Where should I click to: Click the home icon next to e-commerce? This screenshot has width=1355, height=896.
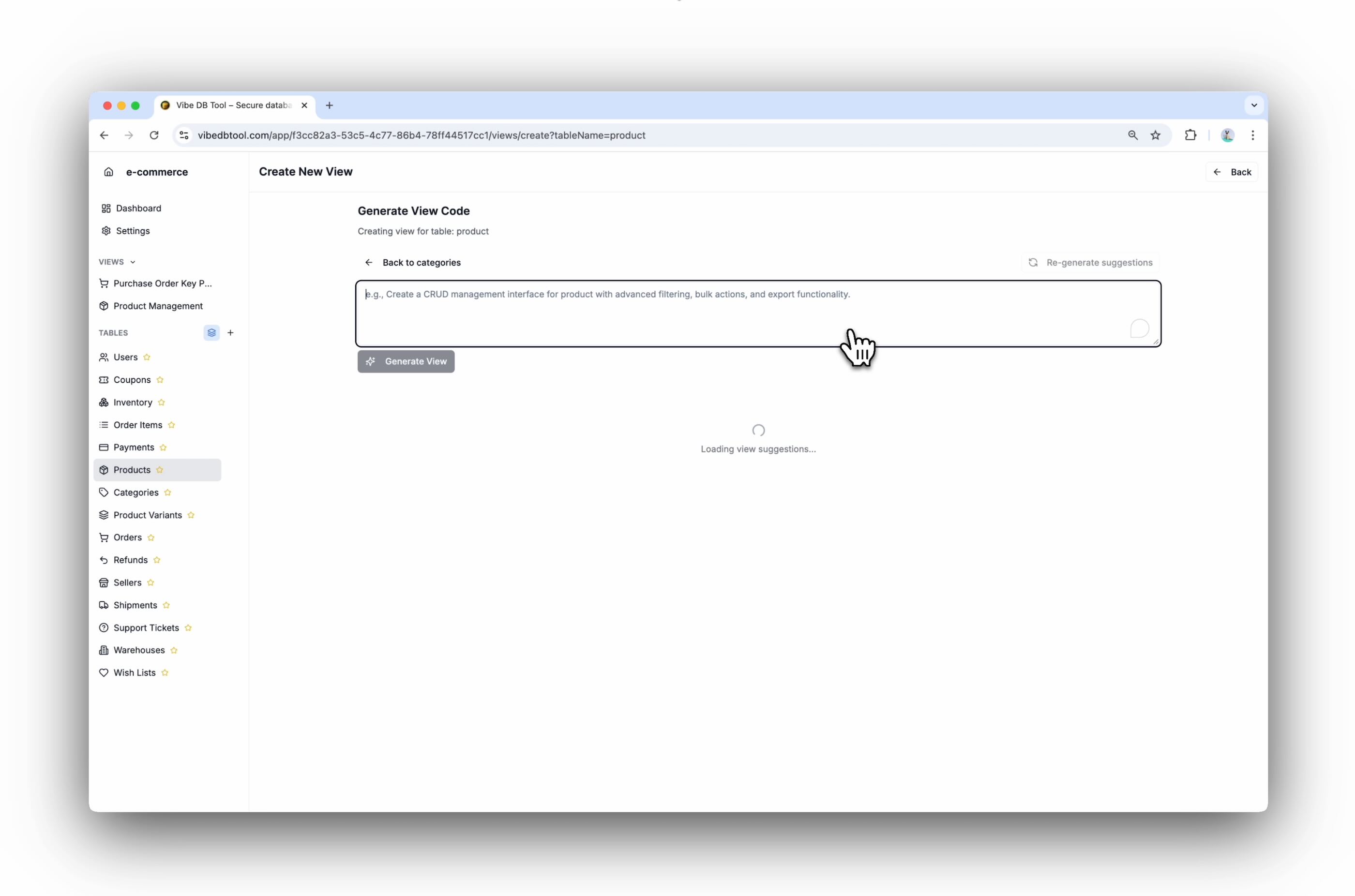point(108,171)
